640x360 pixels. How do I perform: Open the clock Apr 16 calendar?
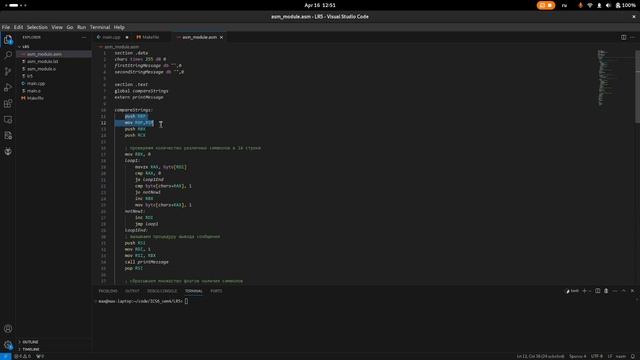pos(320,5)
